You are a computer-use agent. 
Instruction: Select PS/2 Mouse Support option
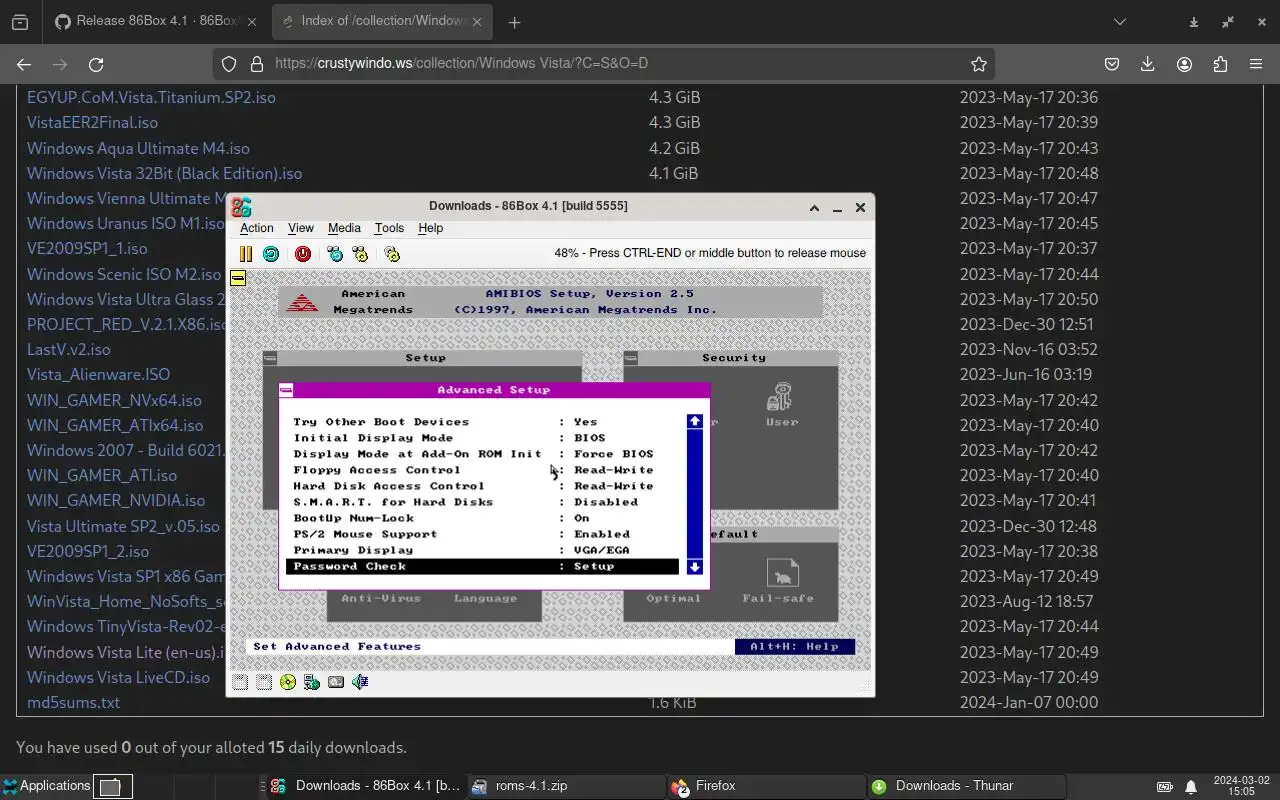[x=483, y=534]
